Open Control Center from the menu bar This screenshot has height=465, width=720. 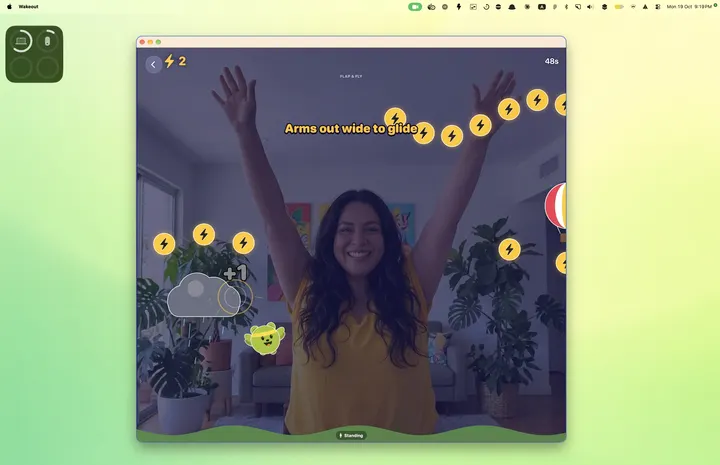coord(658,7)
